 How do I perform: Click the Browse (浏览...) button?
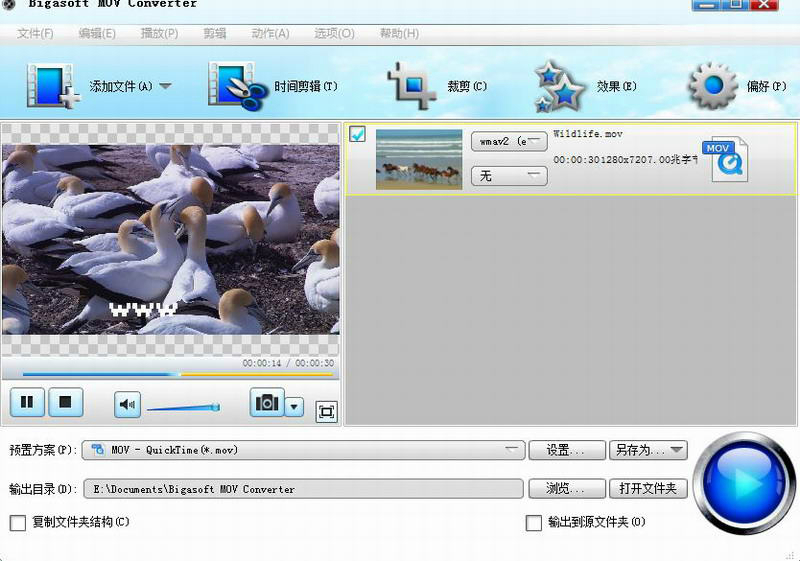click(567, 489)
